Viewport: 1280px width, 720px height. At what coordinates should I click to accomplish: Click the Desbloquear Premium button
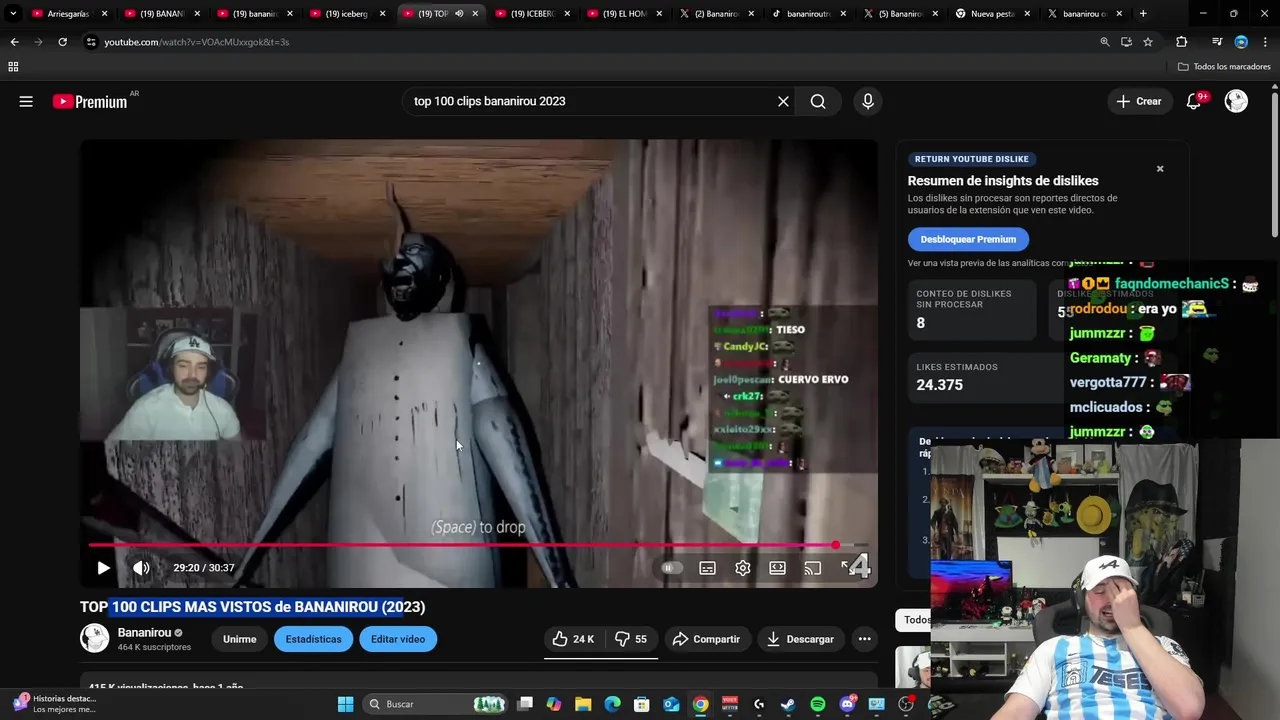click(968, 239)
